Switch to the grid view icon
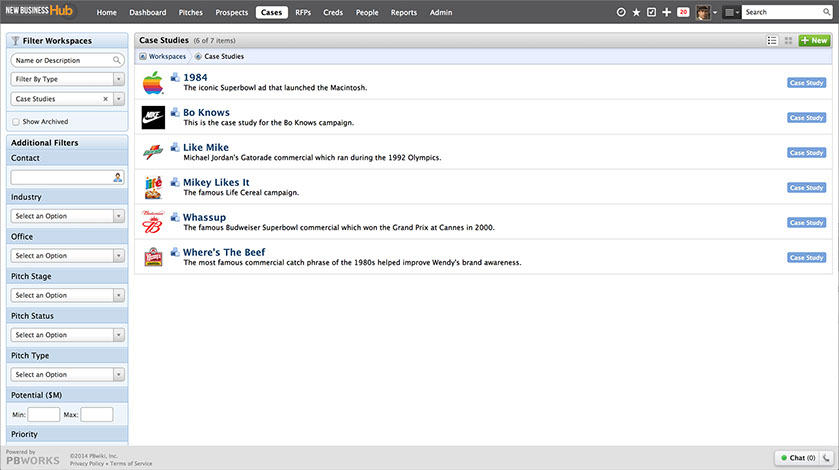This screenshot has width=839, height=470. tap(788, 41)
